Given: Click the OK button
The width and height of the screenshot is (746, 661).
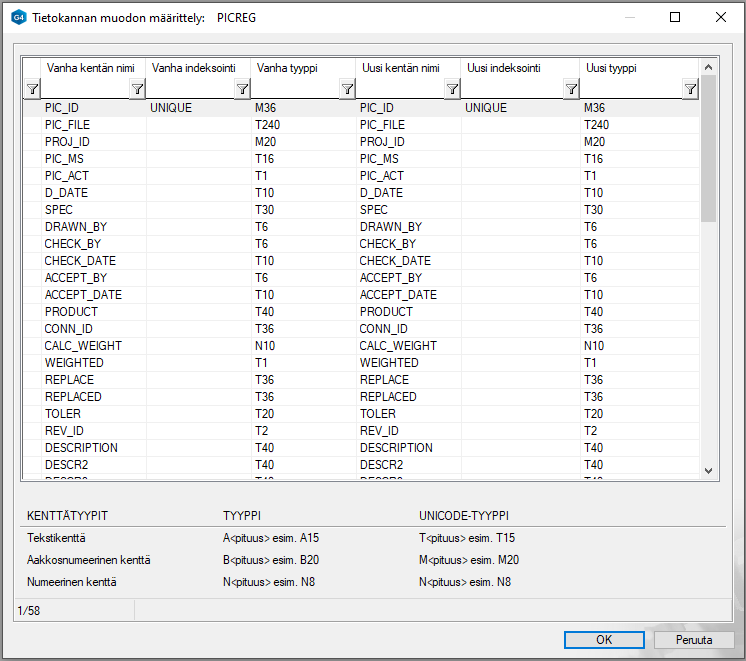Looking at the screenshot, I should pos(604,640).
